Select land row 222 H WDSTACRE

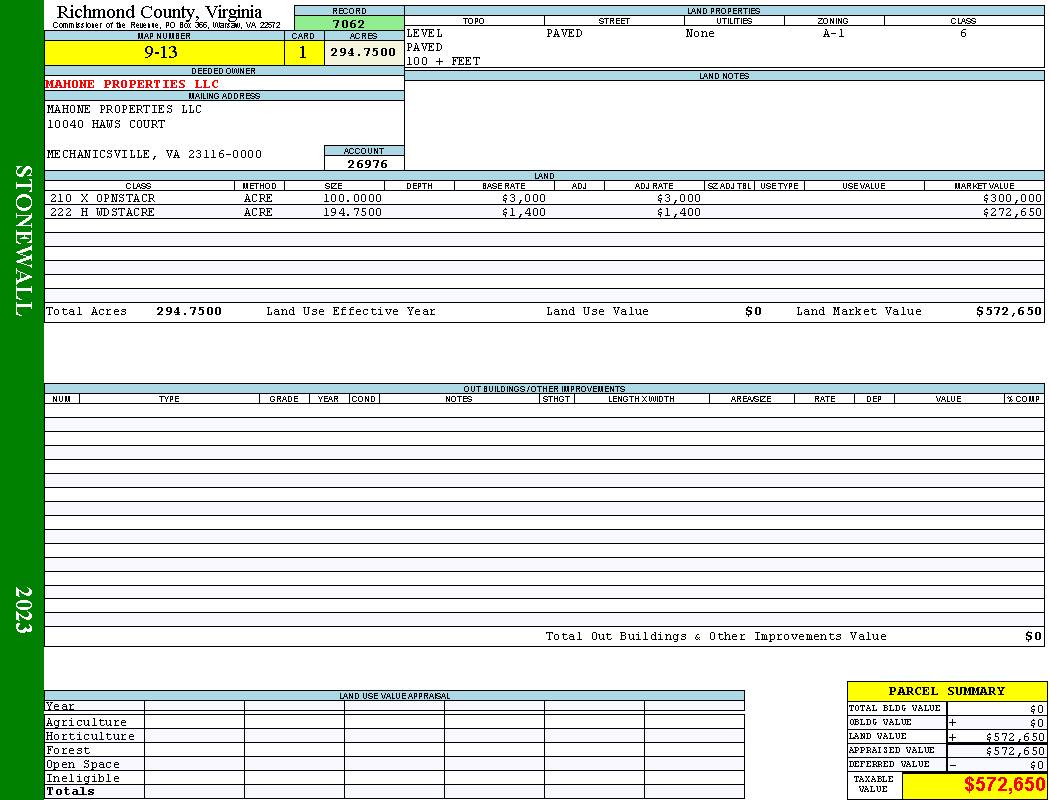[544, 212]
